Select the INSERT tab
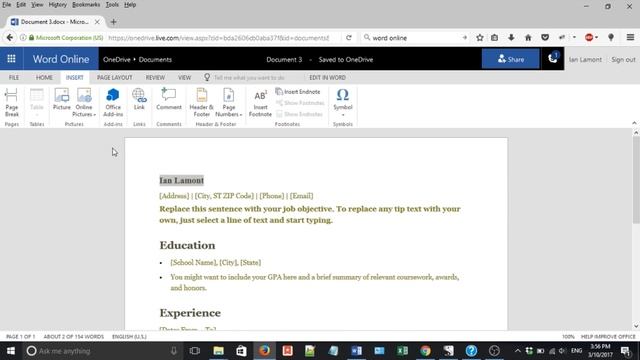The image size is (640, 360). point(75,77)
